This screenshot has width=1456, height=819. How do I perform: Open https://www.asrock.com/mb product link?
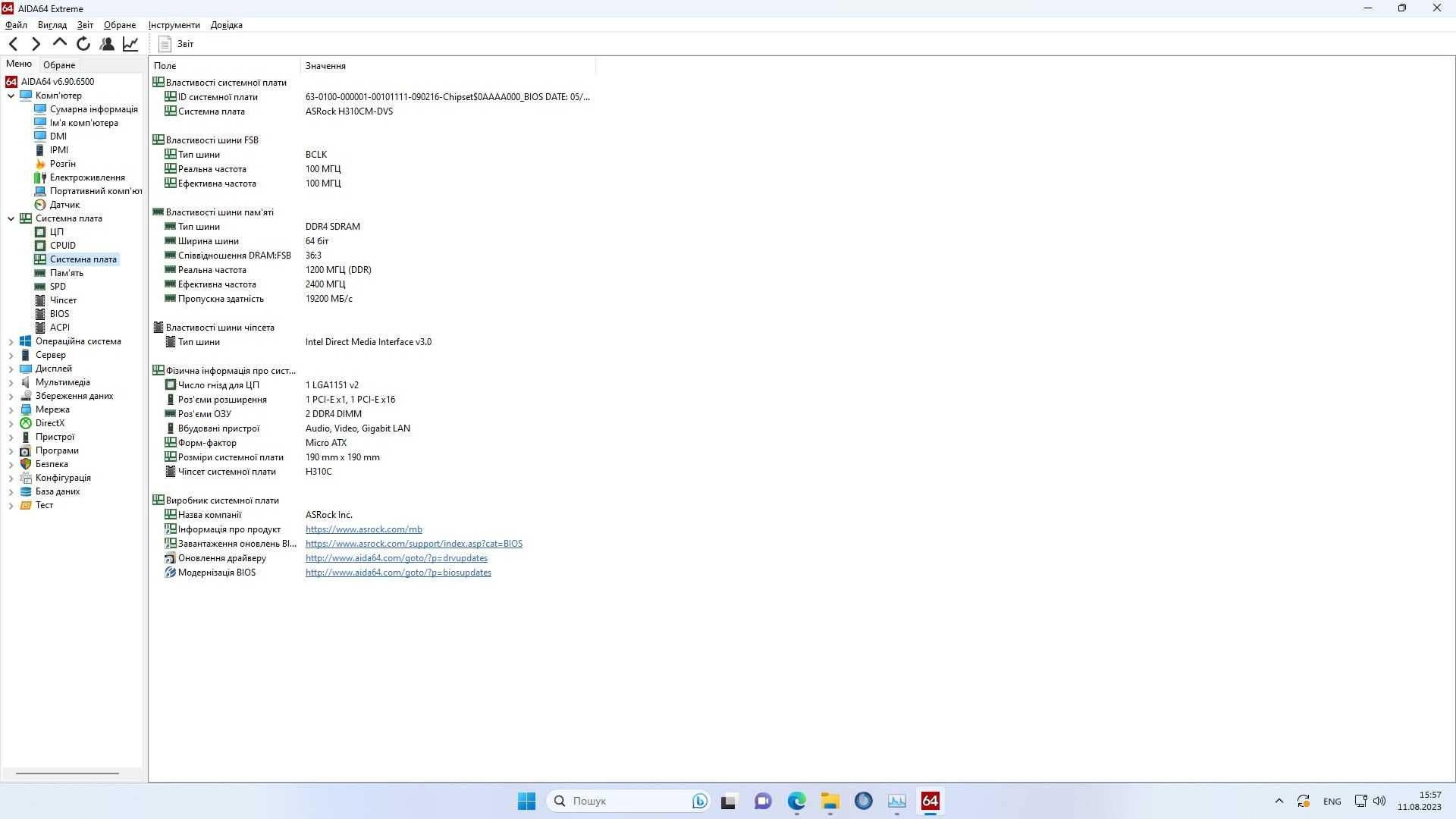tap(363, 529)
